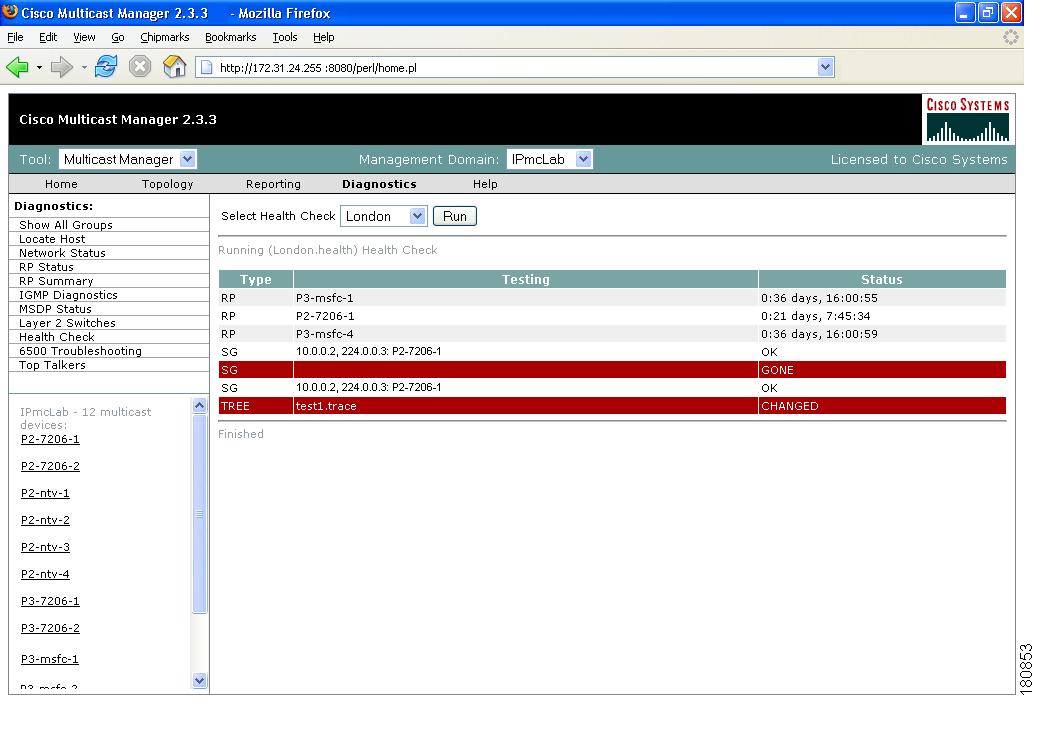
Task: Click the P3-msfc-4 testing cell
Action: point(525,334)
